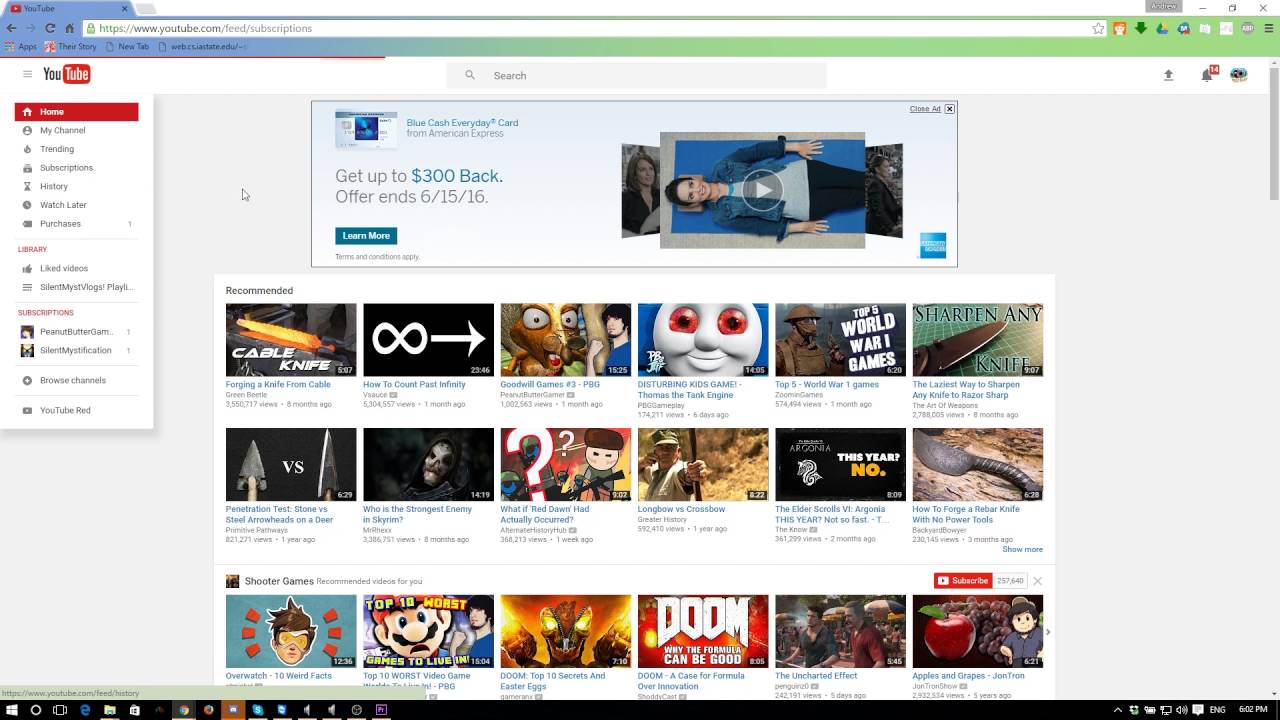This screenshot has width=1280, height=720.
Task: Open Thomas the Tank Engine video thumbnail
Action: pyautogui.click(x=703, y=340)
